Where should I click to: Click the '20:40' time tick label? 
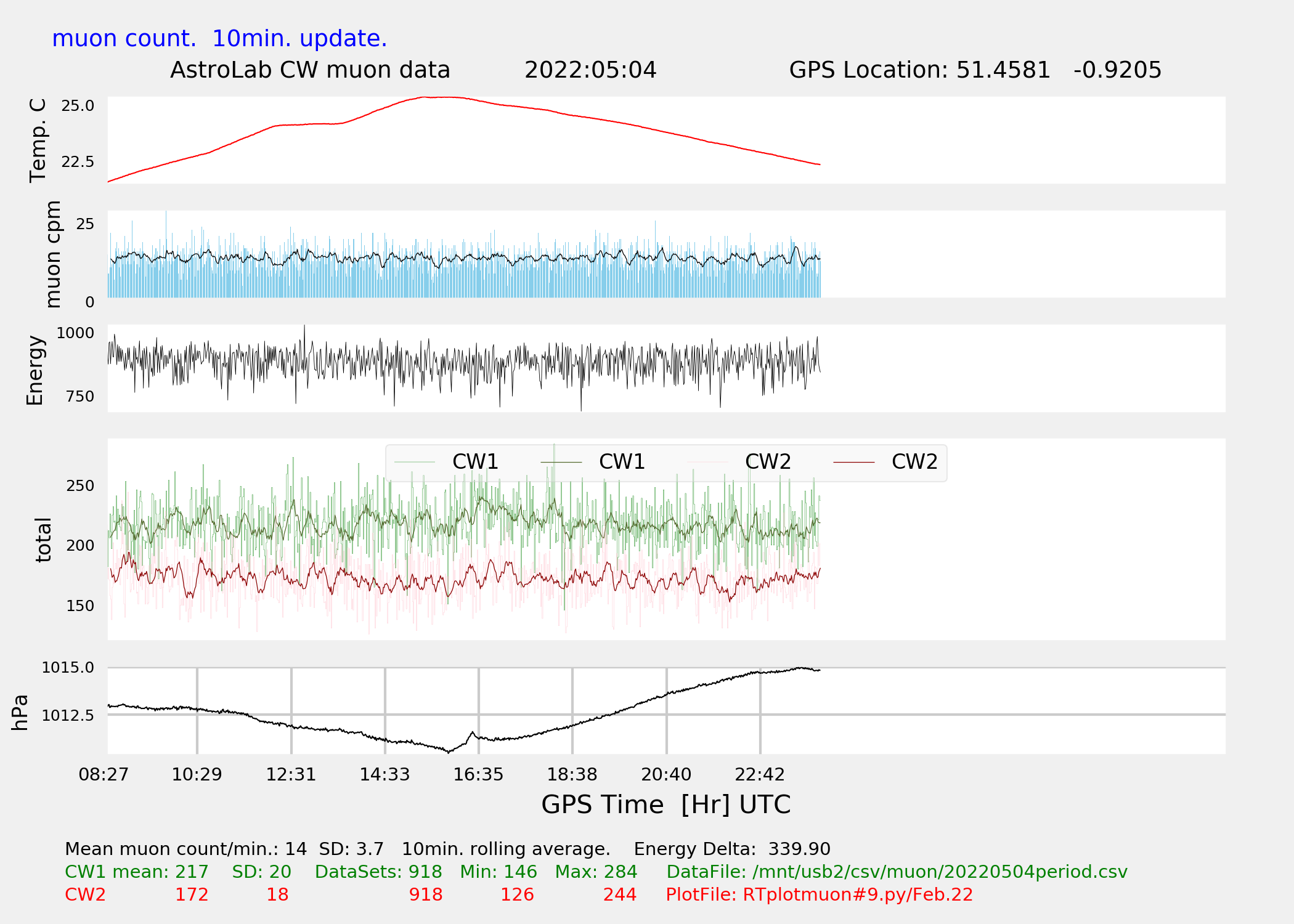click(666, 774)
